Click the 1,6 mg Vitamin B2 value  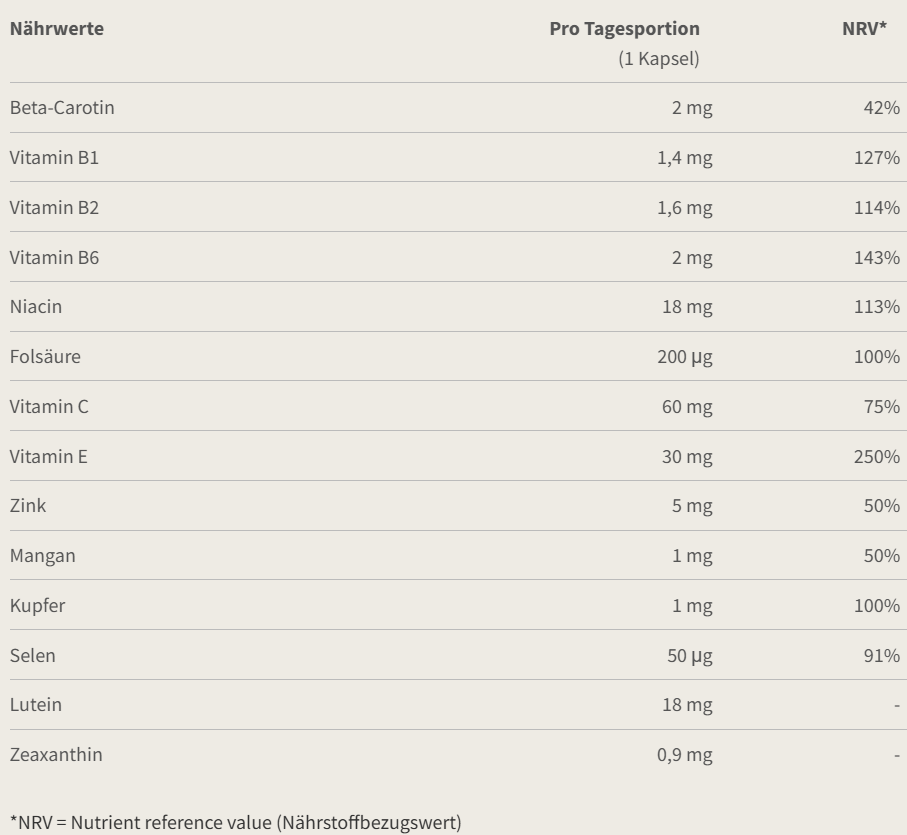pos(685,208)
